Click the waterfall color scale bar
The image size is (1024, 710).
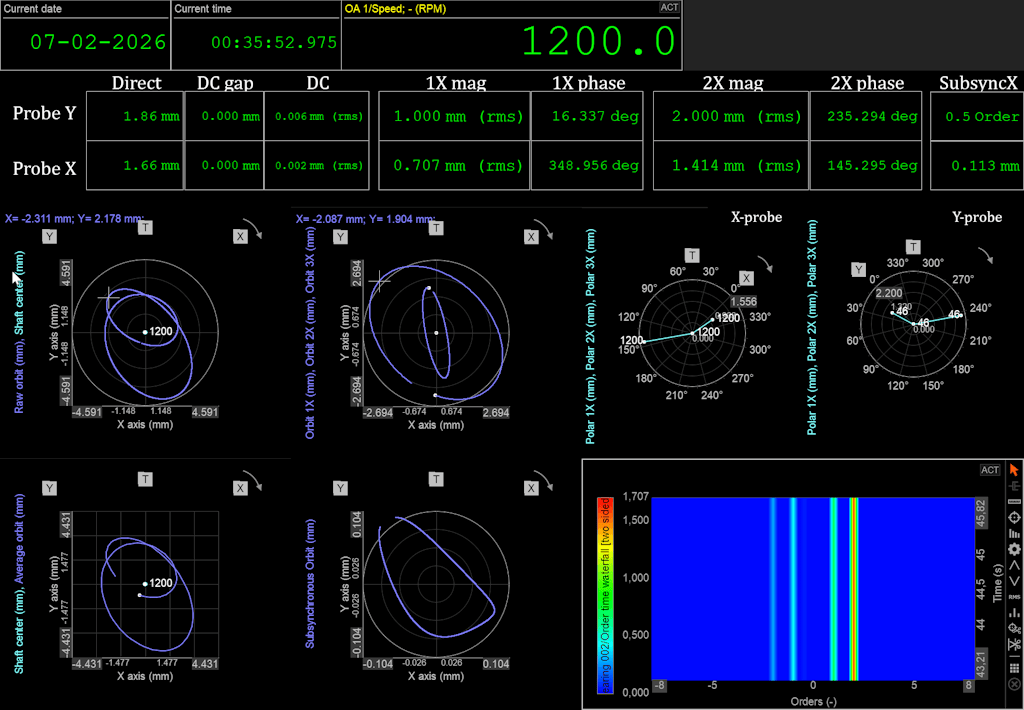(605, 595)
